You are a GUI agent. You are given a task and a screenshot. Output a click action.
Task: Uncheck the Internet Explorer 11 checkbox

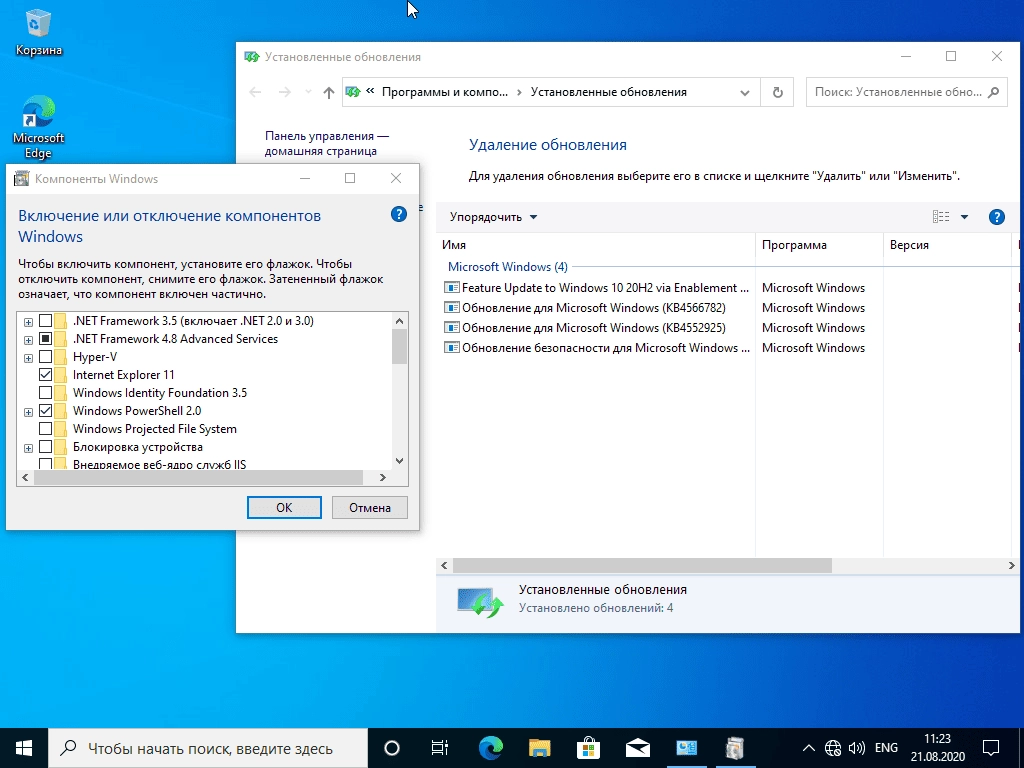(x=46, y=375)
